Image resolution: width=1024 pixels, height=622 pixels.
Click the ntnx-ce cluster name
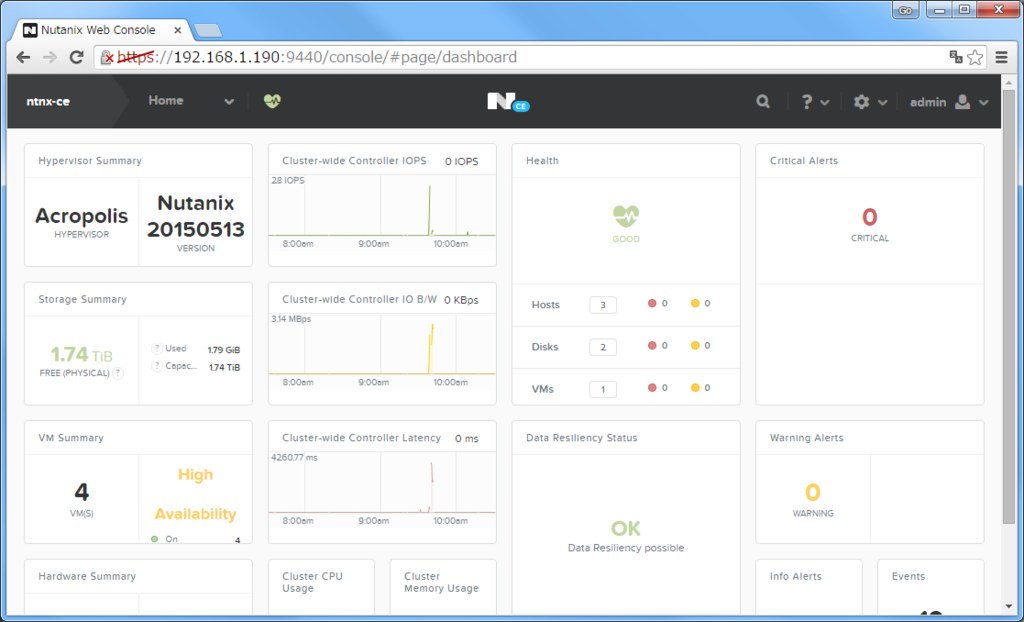click(48, 102)
